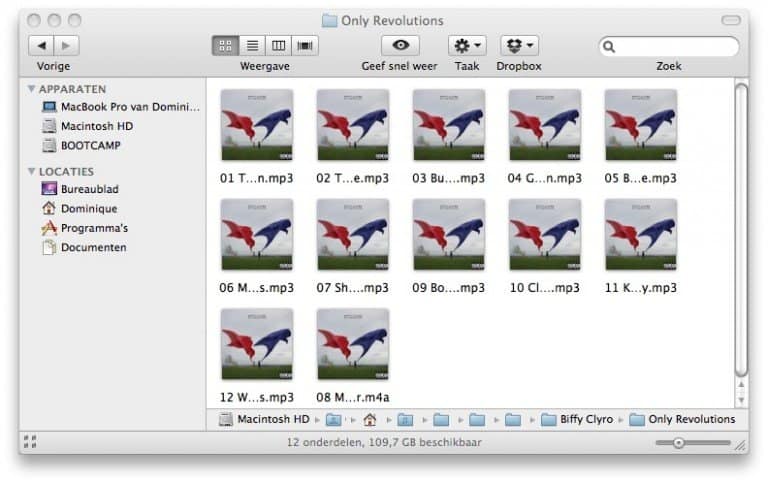The width and height of the screenshot is (768, 483).
Task: Collapse the LOCATIES sidebar section
Action: (x=31, y=171)
